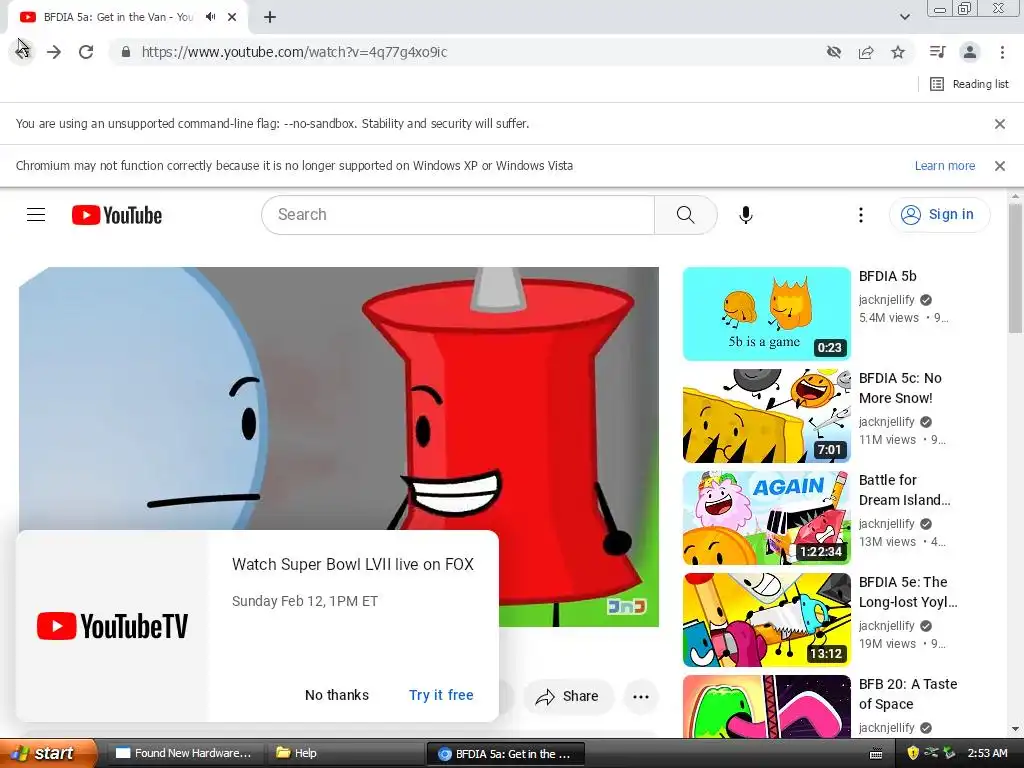Click the YouTube TV promo headline text
This screenshot has height=768, width=1024.
coord(353,564)
